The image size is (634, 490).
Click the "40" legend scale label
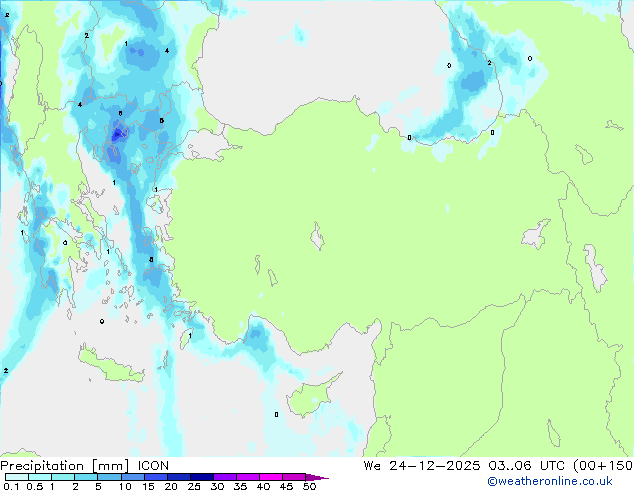[x=263, y=486]
